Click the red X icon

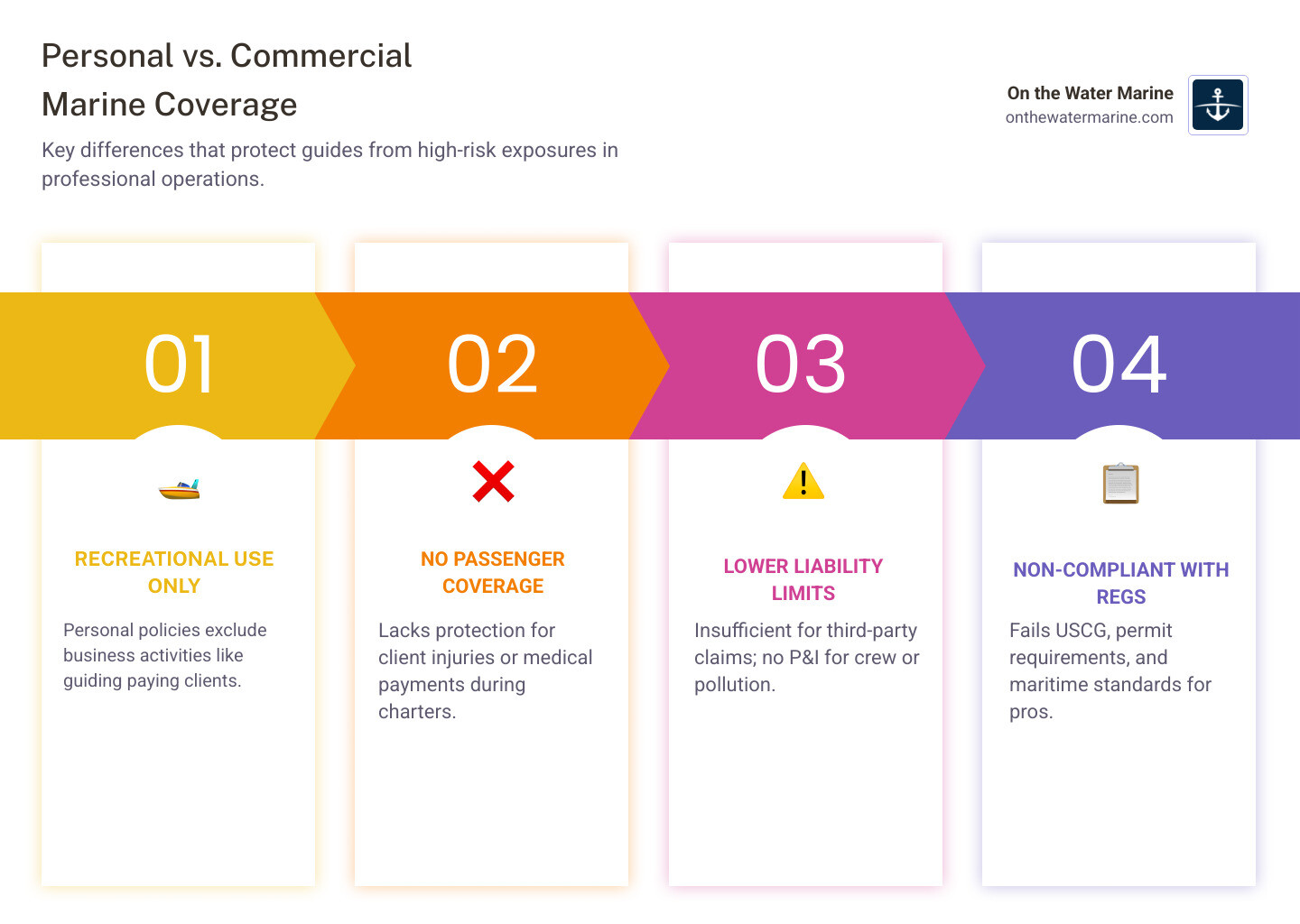tap(493, 482)
